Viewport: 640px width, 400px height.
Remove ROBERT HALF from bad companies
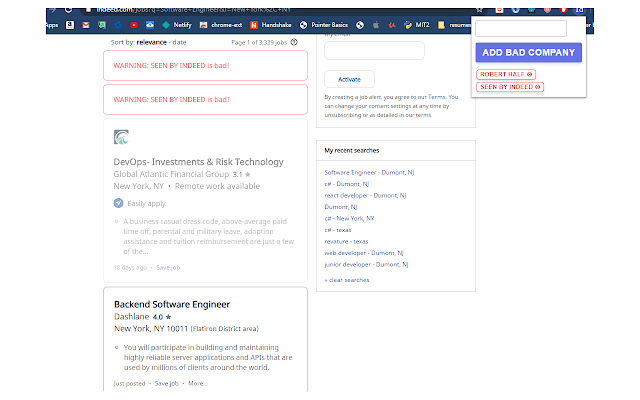[x=529, y=74]
